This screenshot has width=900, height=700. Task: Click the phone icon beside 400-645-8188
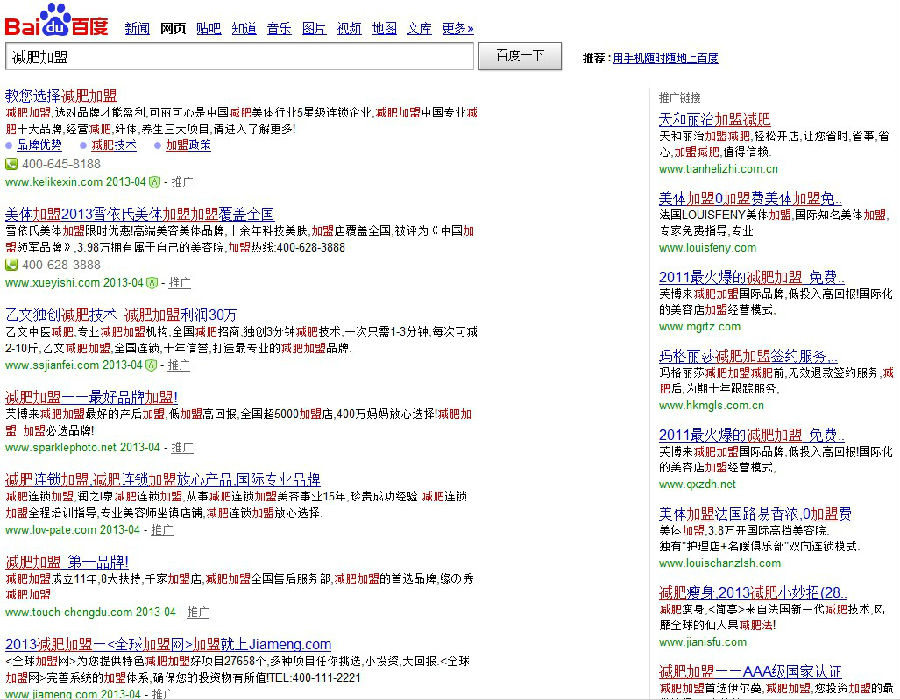click(11, 164)
